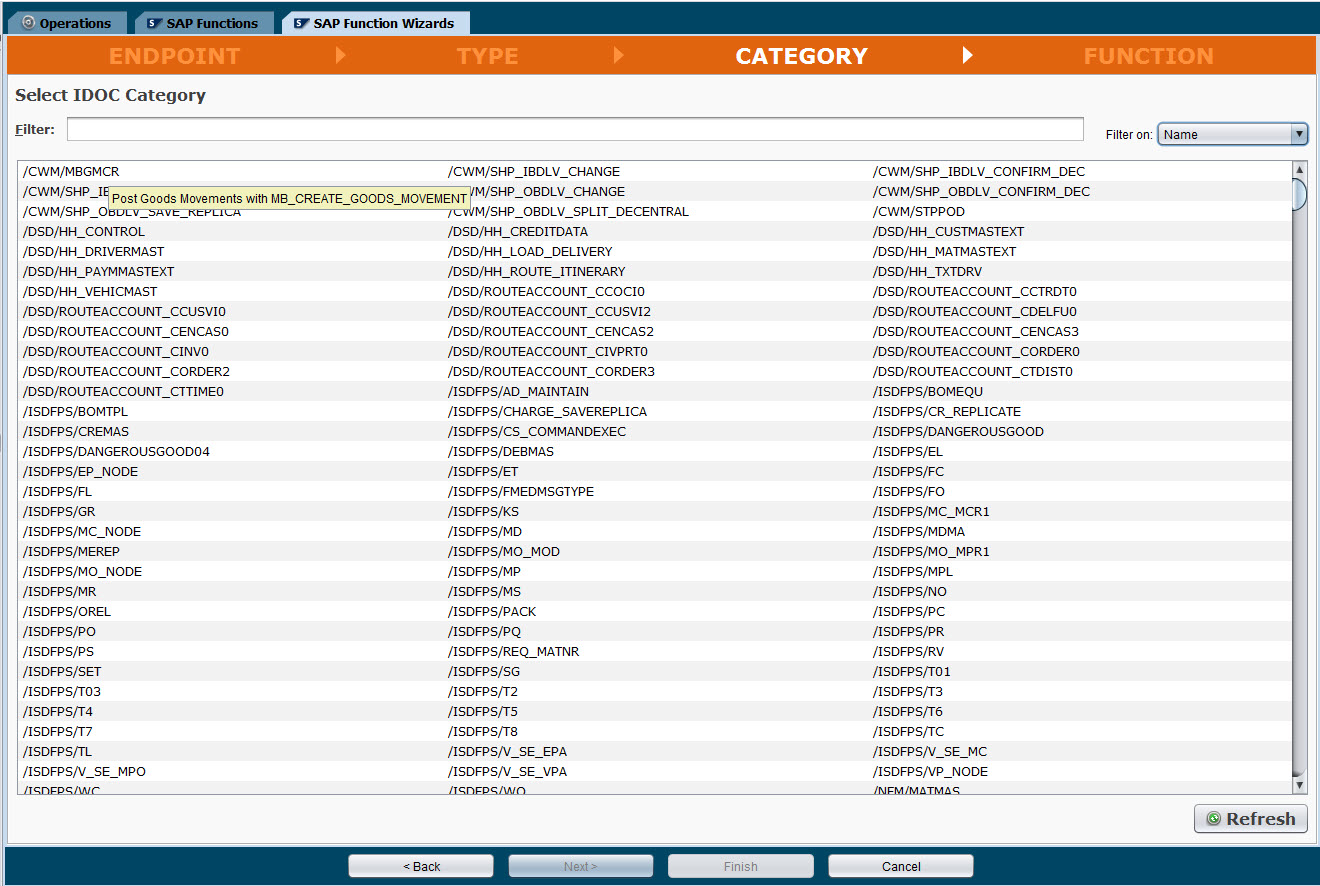This screenshot has width=1320, height=886.
Task: Select /DSD/HH_CONTROL category
Action: (84, 232)
